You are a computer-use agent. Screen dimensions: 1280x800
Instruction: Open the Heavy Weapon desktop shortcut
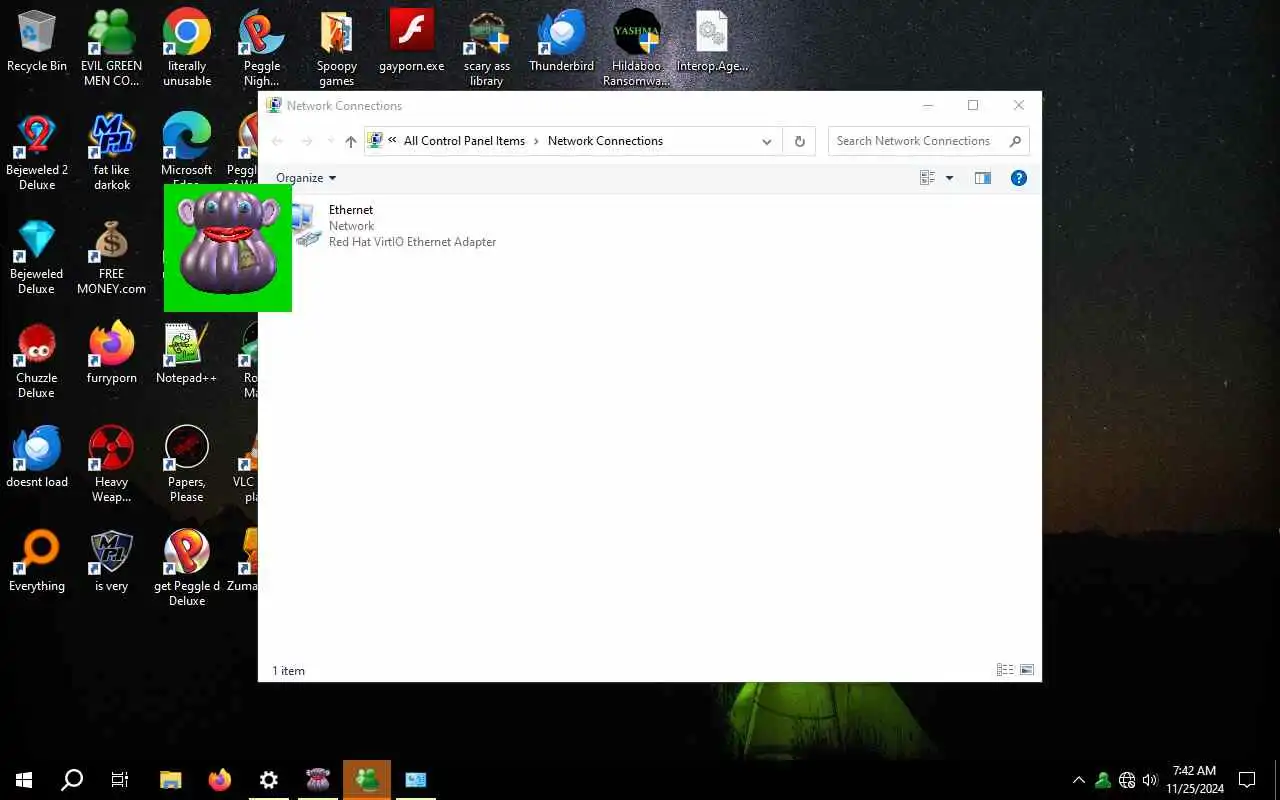coord(112,465)
